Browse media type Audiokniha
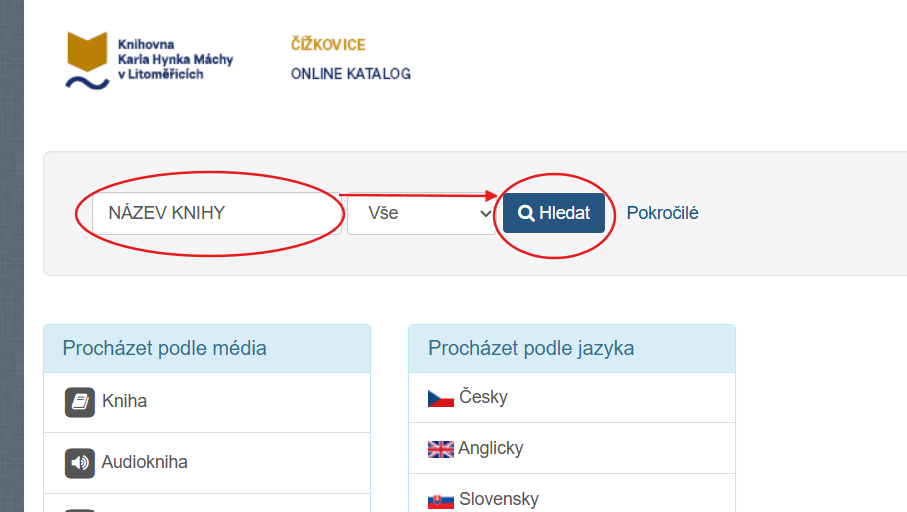 pos(144,463)
